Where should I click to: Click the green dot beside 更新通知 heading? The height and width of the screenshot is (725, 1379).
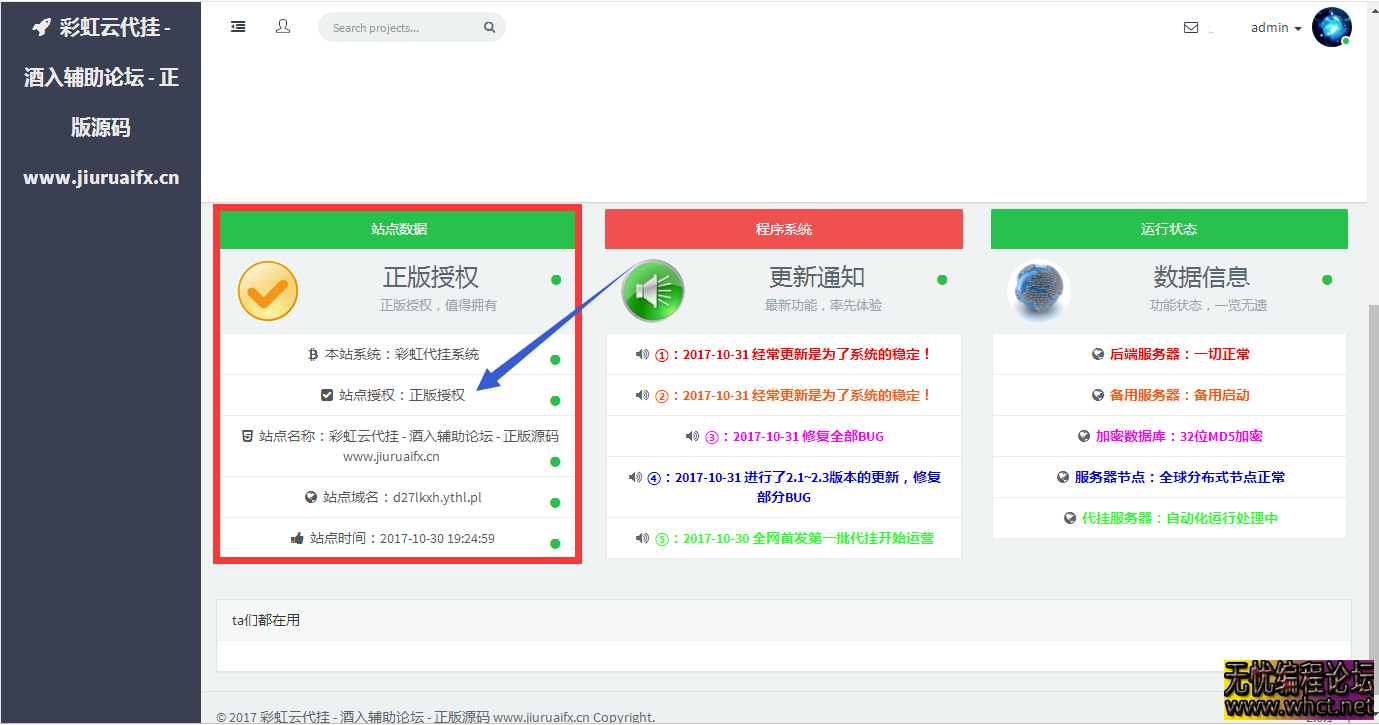click(942, 280)
